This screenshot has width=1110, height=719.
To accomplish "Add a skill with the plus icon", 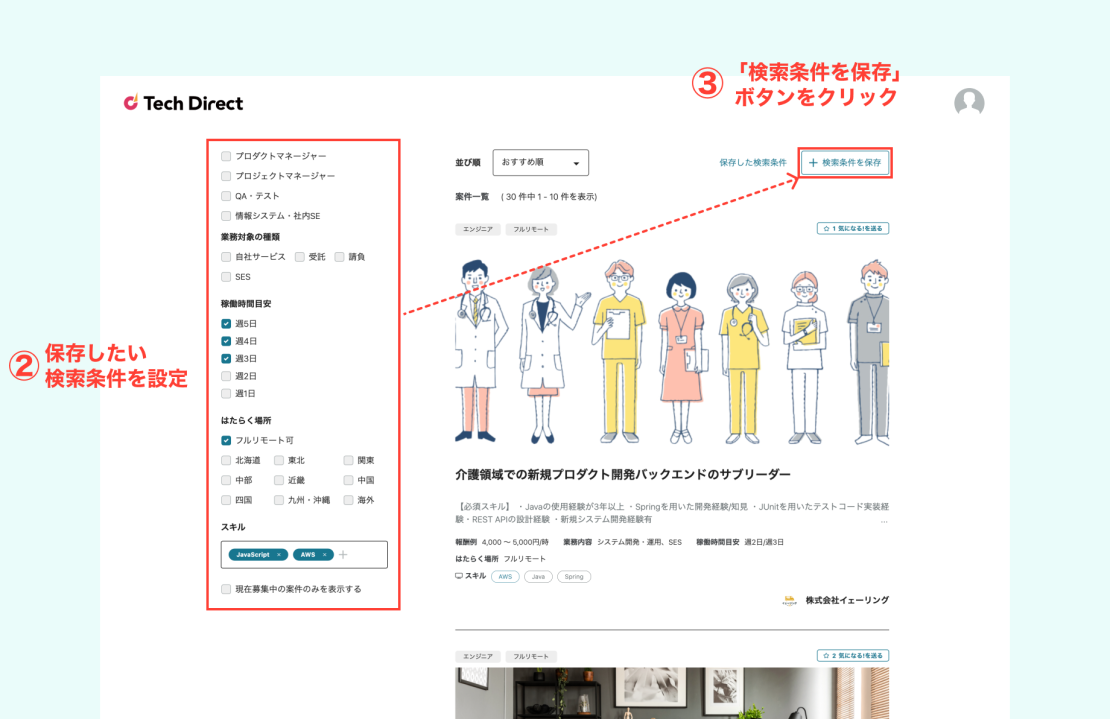I will click(343, 555).
